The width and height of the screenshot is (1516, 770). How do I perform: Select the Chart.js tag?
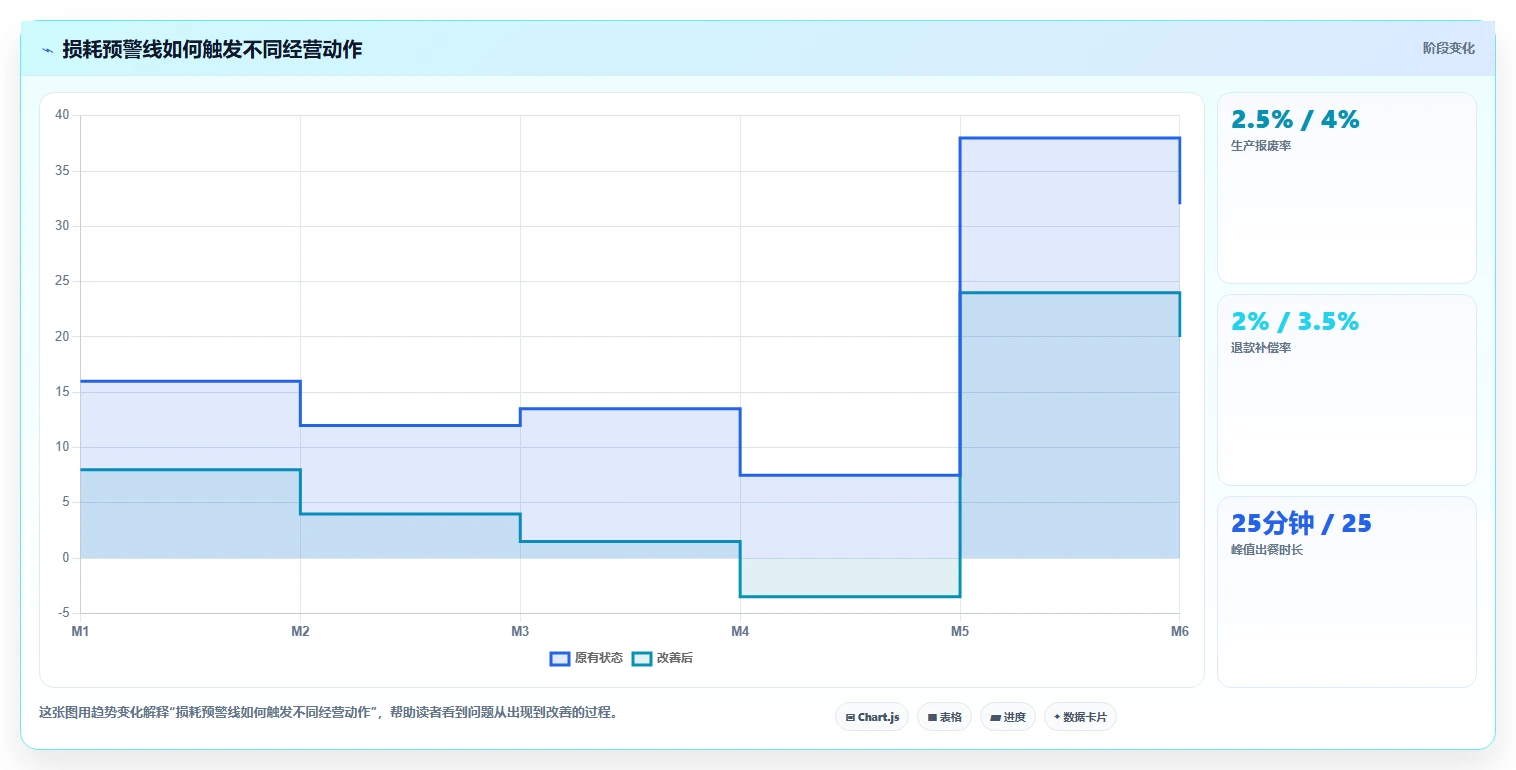[872, 717]
